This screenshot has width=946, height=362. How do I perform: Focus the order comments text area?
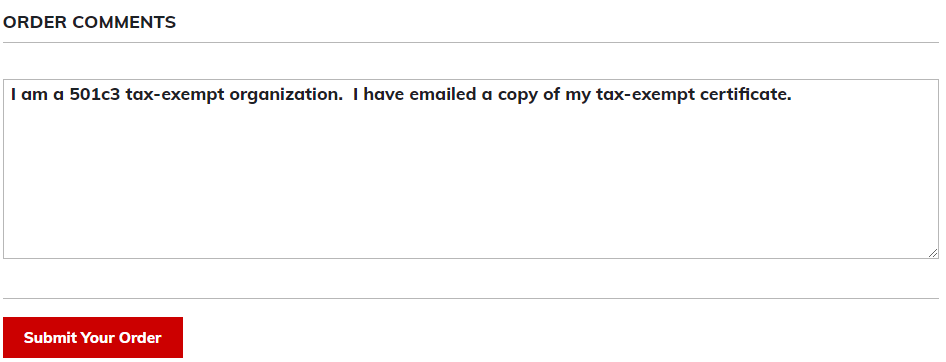tap(471, 169)
